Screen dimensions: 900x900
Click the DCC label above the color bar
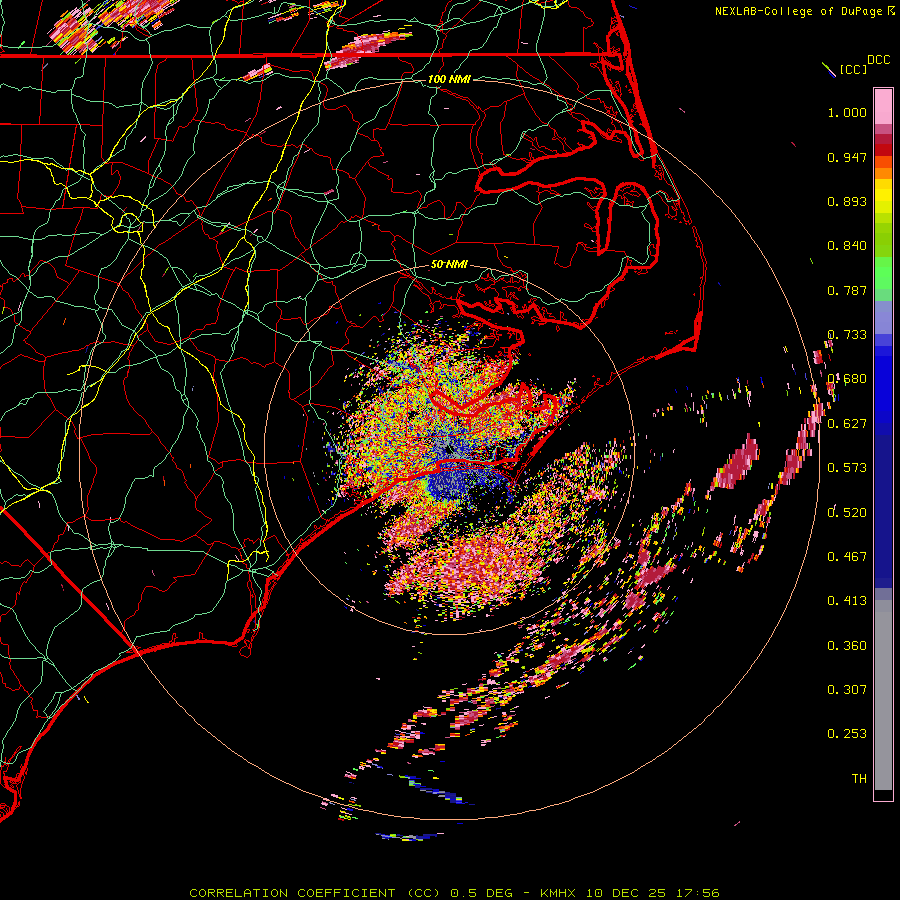tap(878, 60)
